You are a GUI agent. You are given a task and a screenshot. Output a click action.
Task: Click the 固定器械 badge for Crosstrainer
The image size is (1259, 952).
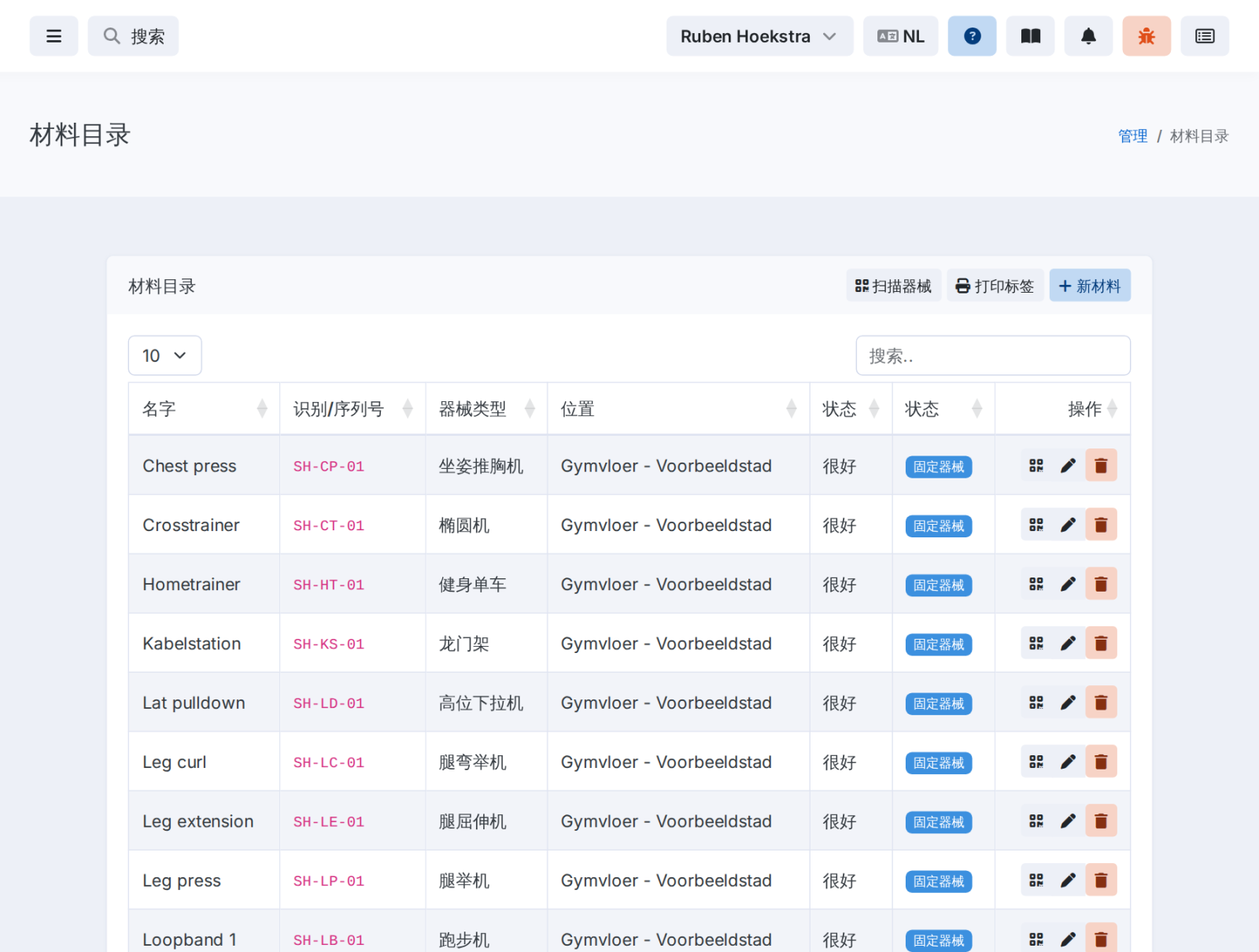point(939,526)
